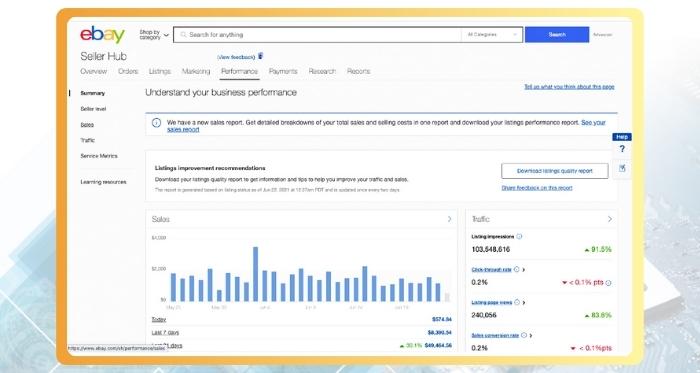Click the Advanced search link
The width and height of the screenshot is (700, 373).
(x=603, y=34)
